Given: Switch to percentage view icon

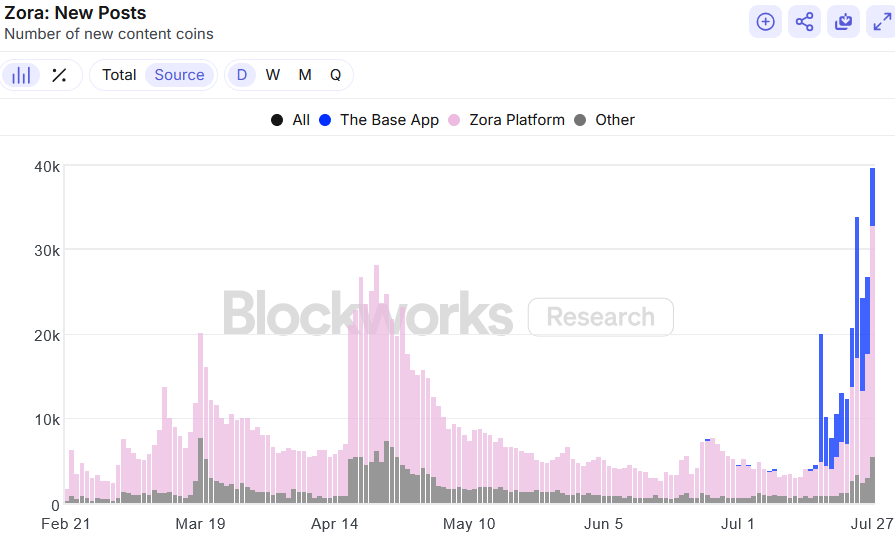Looking at the screenshot, I should [59, 75].
